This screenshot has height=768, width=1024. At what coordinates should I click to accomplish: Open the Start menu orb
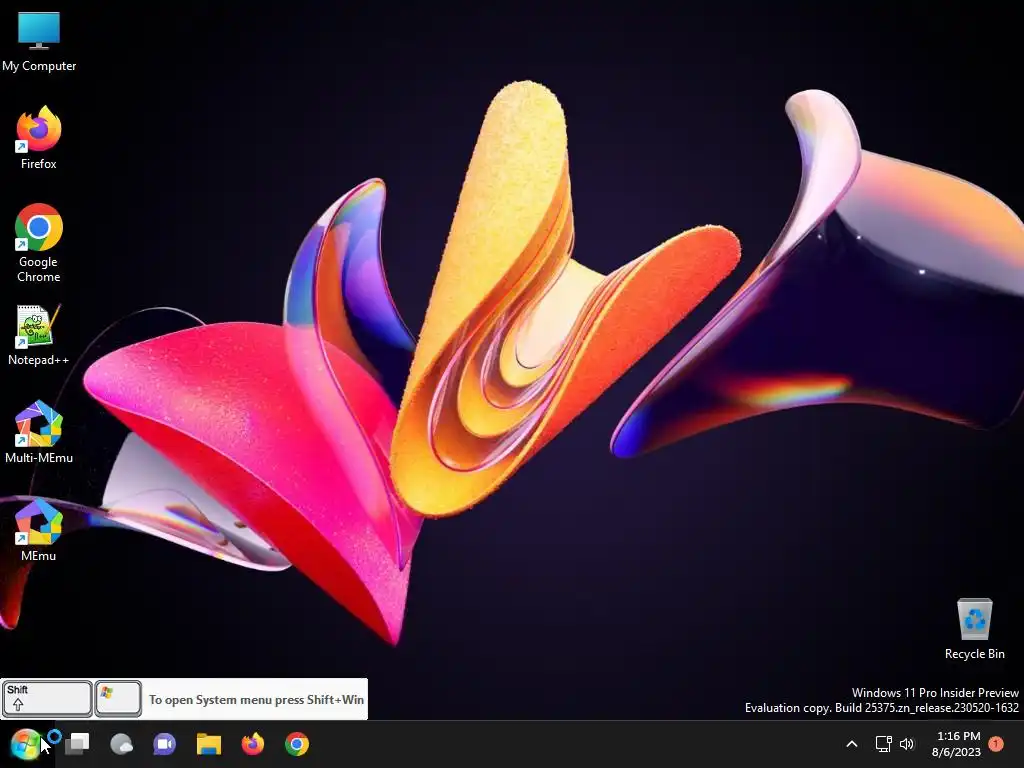[25, 744]
